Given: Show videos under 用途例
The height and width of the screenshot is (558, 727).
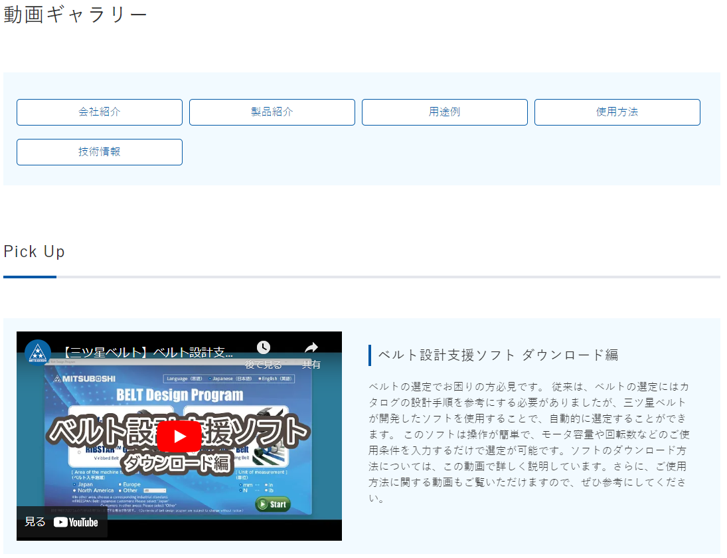Looking at the screenshot, I should tap(444, 112).
